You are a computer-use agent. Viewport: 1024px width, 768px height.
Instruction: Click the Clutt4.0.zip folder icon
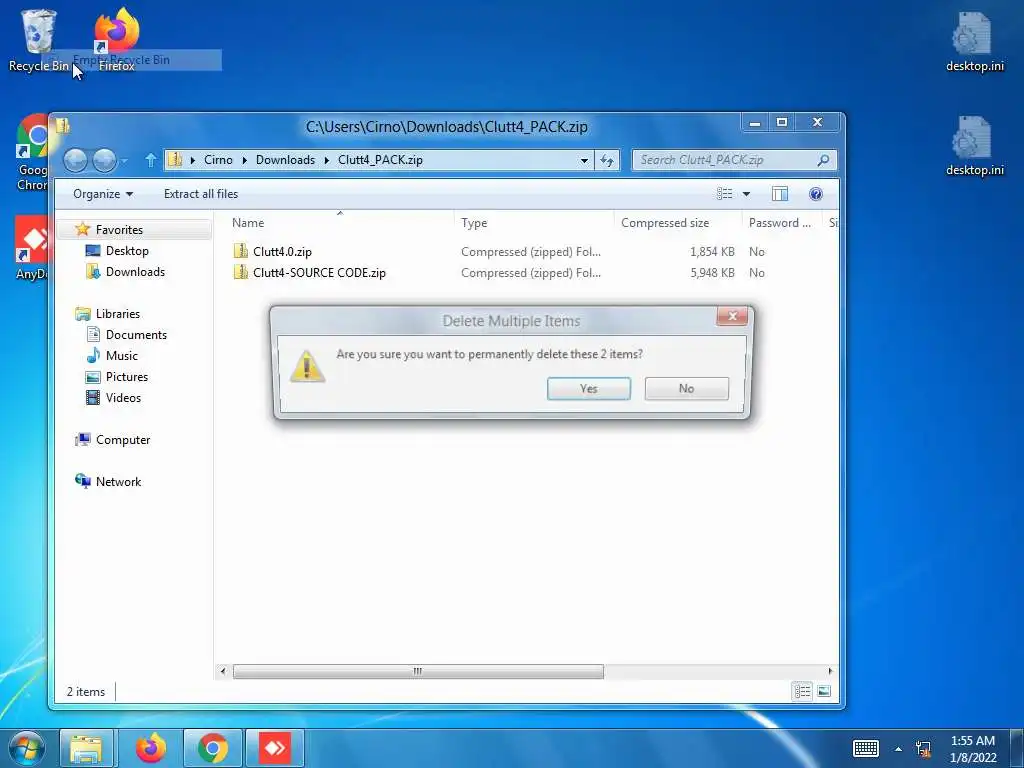coord(241,251)
